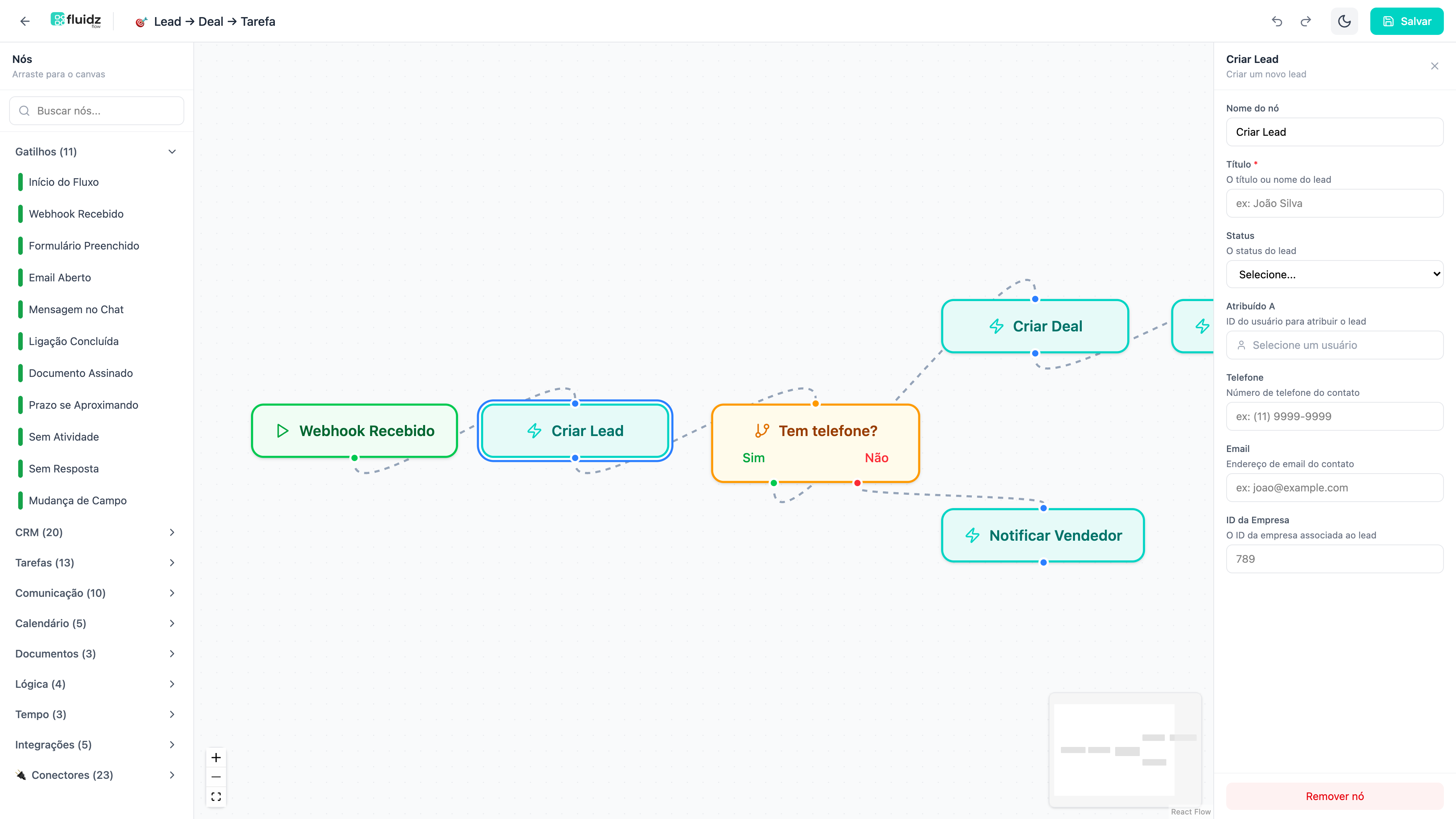Click the Remover nó button

click(1334, 796)
